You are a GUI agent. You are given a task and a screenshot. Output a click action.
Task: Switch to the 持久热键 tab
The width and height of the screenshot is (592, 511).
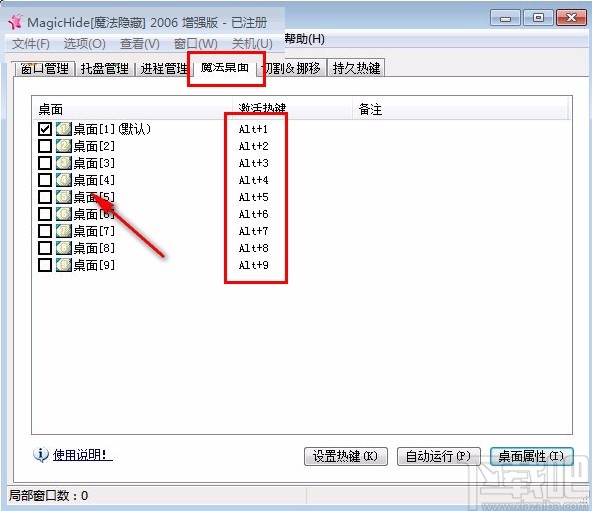click(356, 68)
